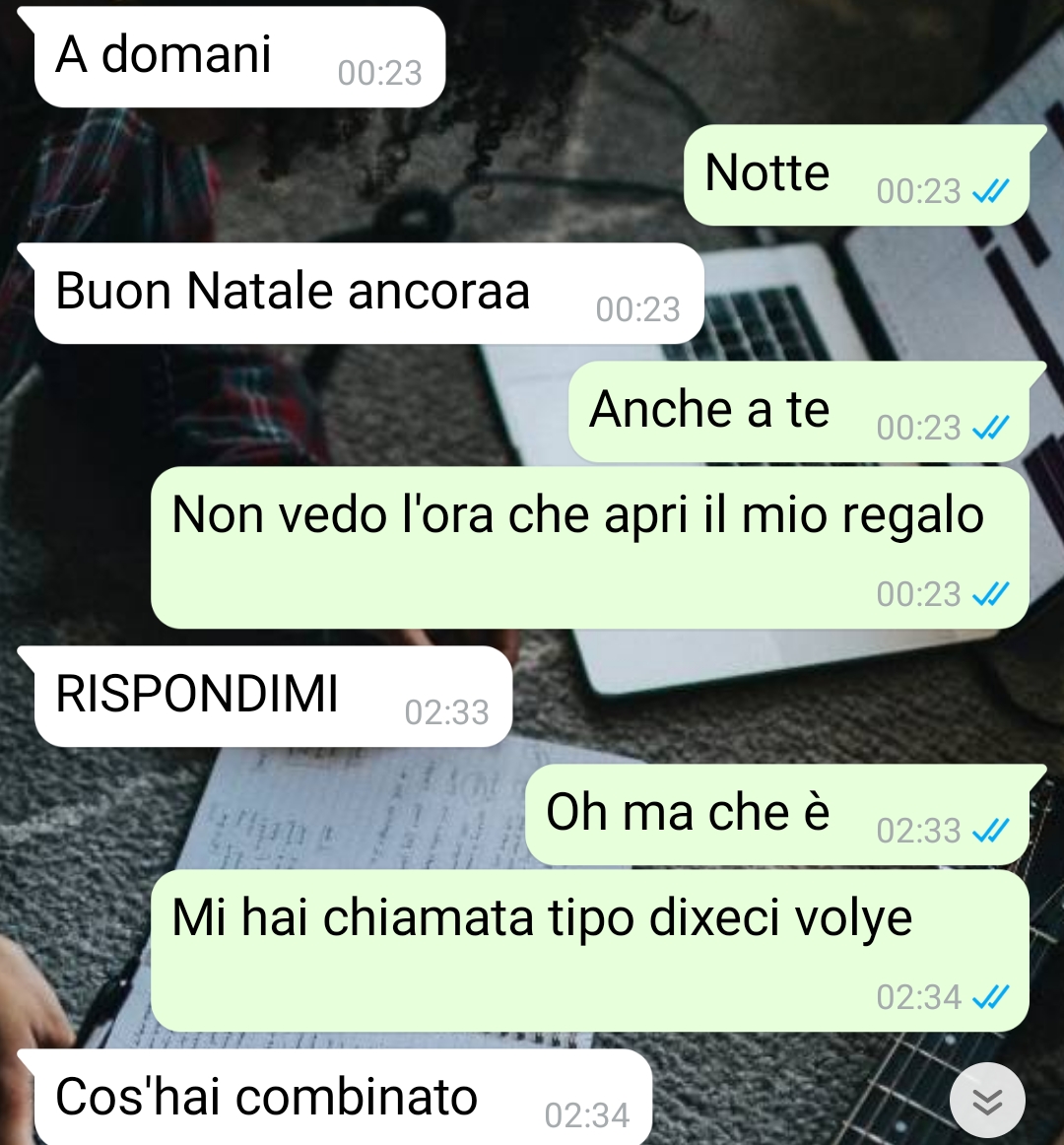
Task: Click the 02:33 timestamp on 'RISPONDIMI'
Action: [x=447, y=712]
